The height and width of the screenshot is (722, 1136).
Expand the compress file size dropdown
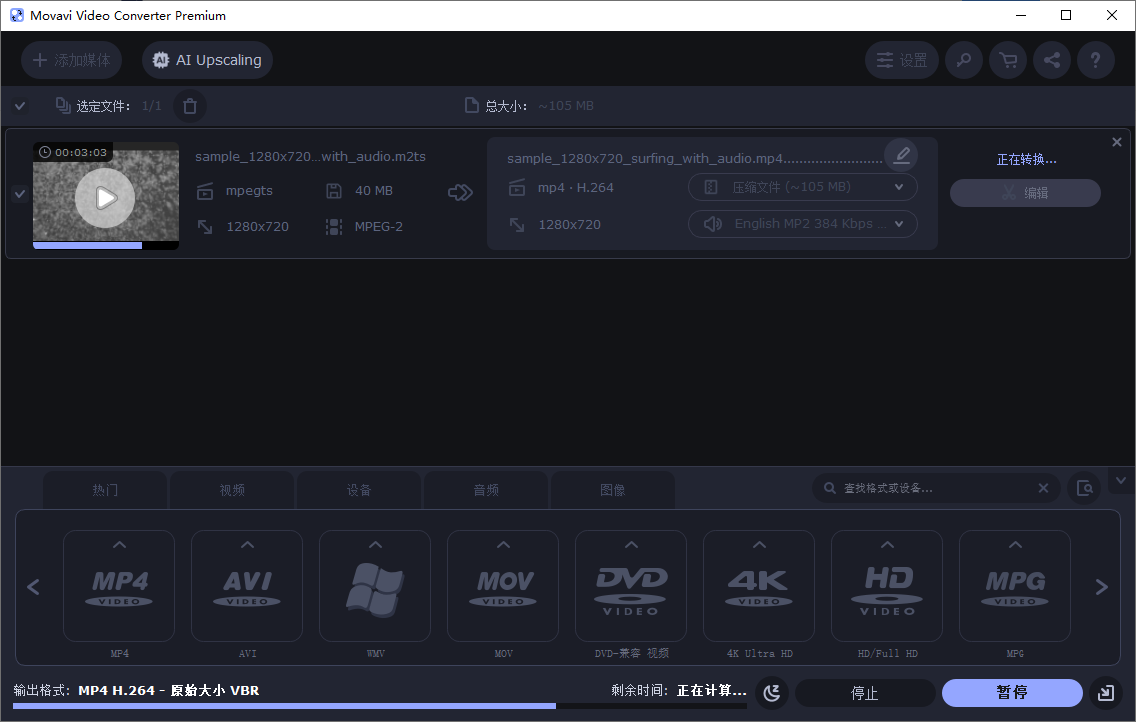tap(802, 187)
